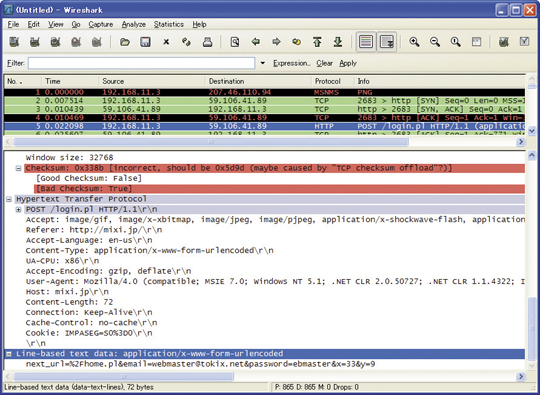The height and width of the screenshot is (395, 540).
Task: Apply the display filter
Action: [348, 63]
